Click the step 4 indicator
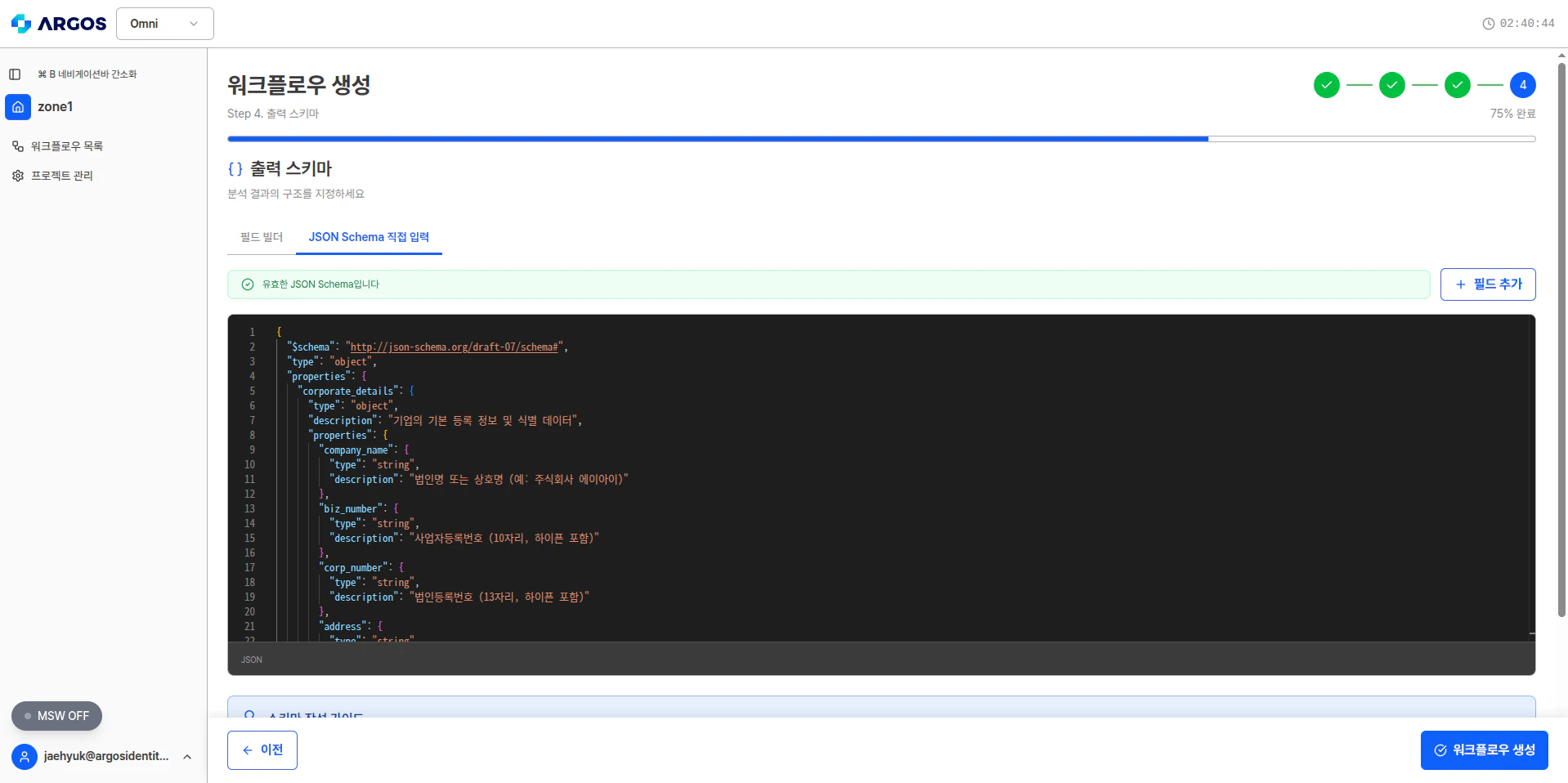The height and width of the screenshot is (783, 1568). [1523, 85]
